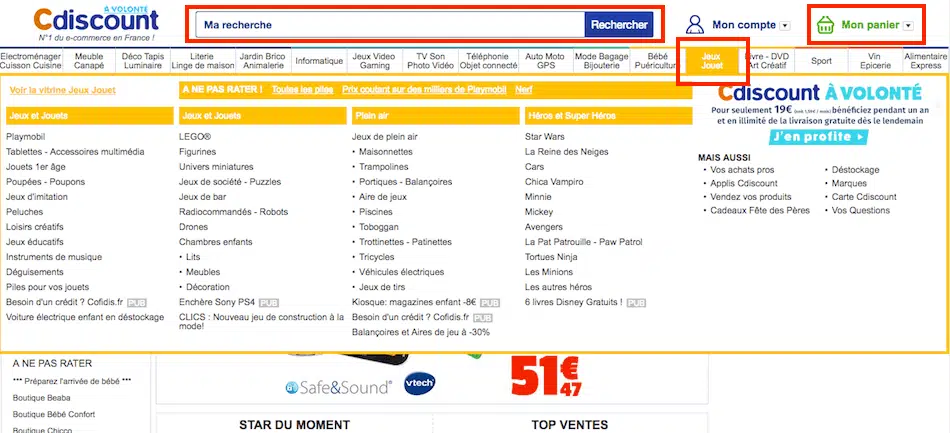Click Voir la vitrine Jeux Jouet

pyautogui.click(x=62, y=90)
